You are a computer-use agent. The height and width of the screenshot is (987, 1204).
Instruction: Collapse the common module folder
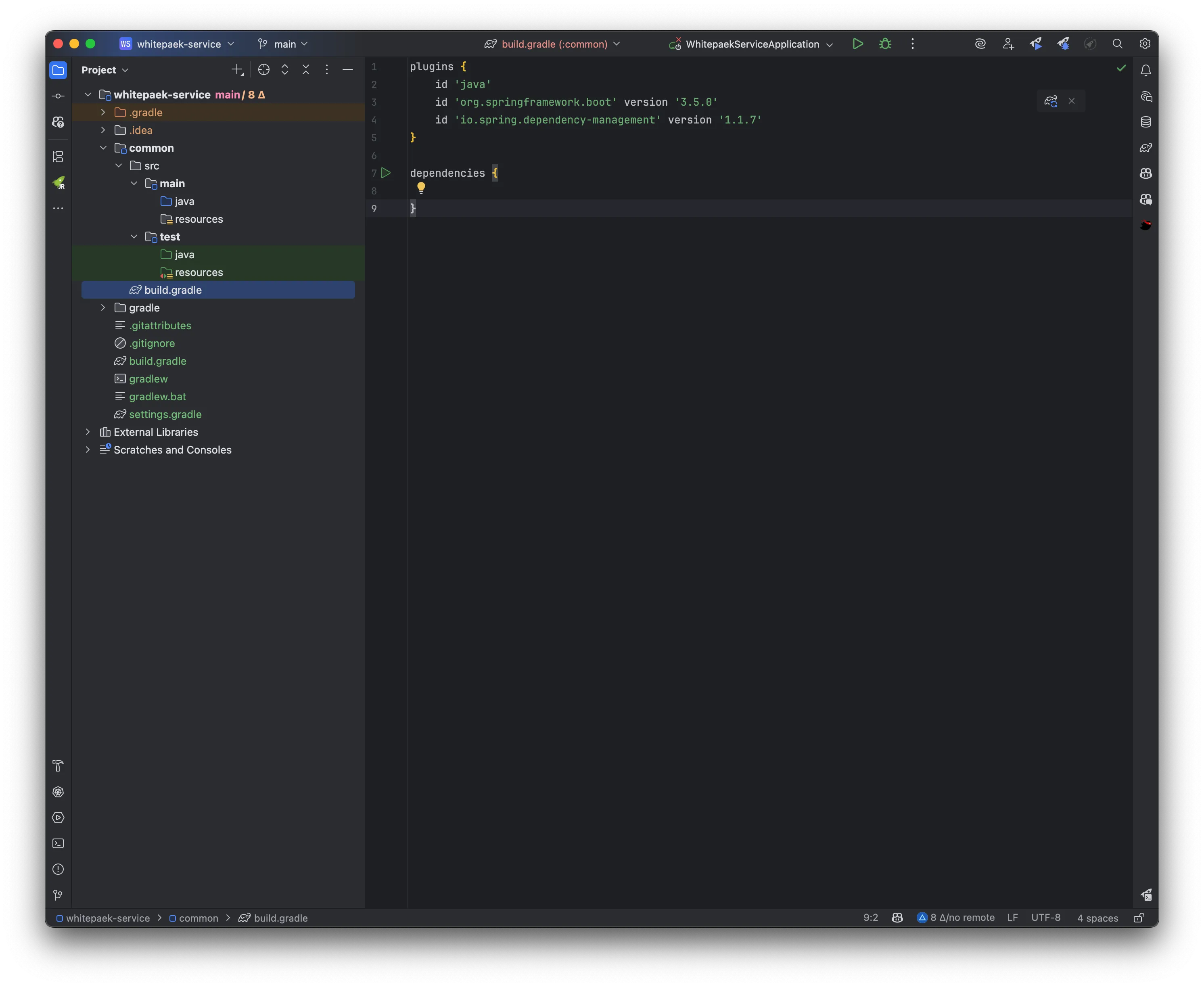[103, 148]
